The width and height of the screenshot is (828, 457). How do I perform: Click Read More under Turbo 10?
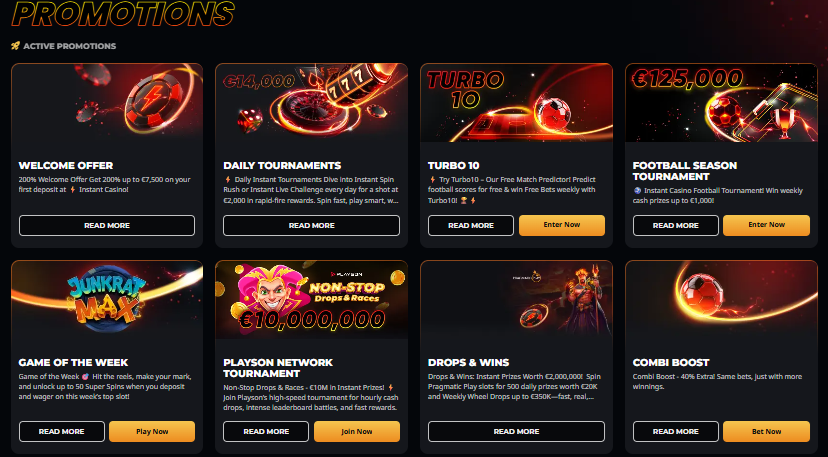pyautogui.click(x=471, y=226)
